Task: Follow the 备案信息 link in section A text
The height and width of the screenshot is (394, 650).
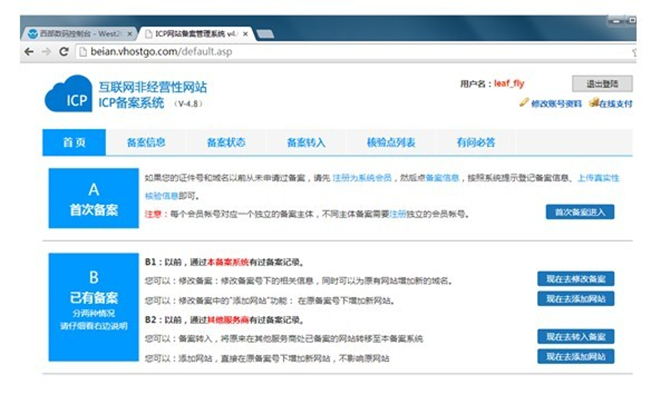Action: click(442, 178)
